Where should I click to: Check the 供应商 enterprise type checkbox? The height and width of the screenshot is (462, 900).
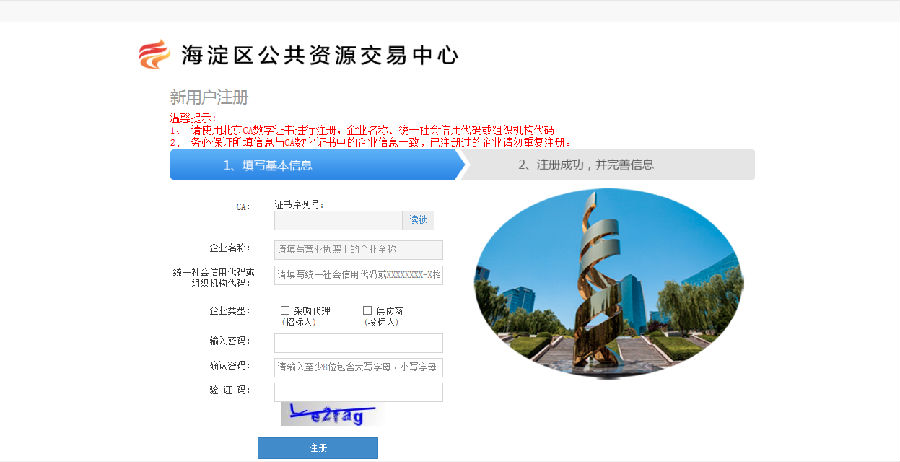point(367,310)
